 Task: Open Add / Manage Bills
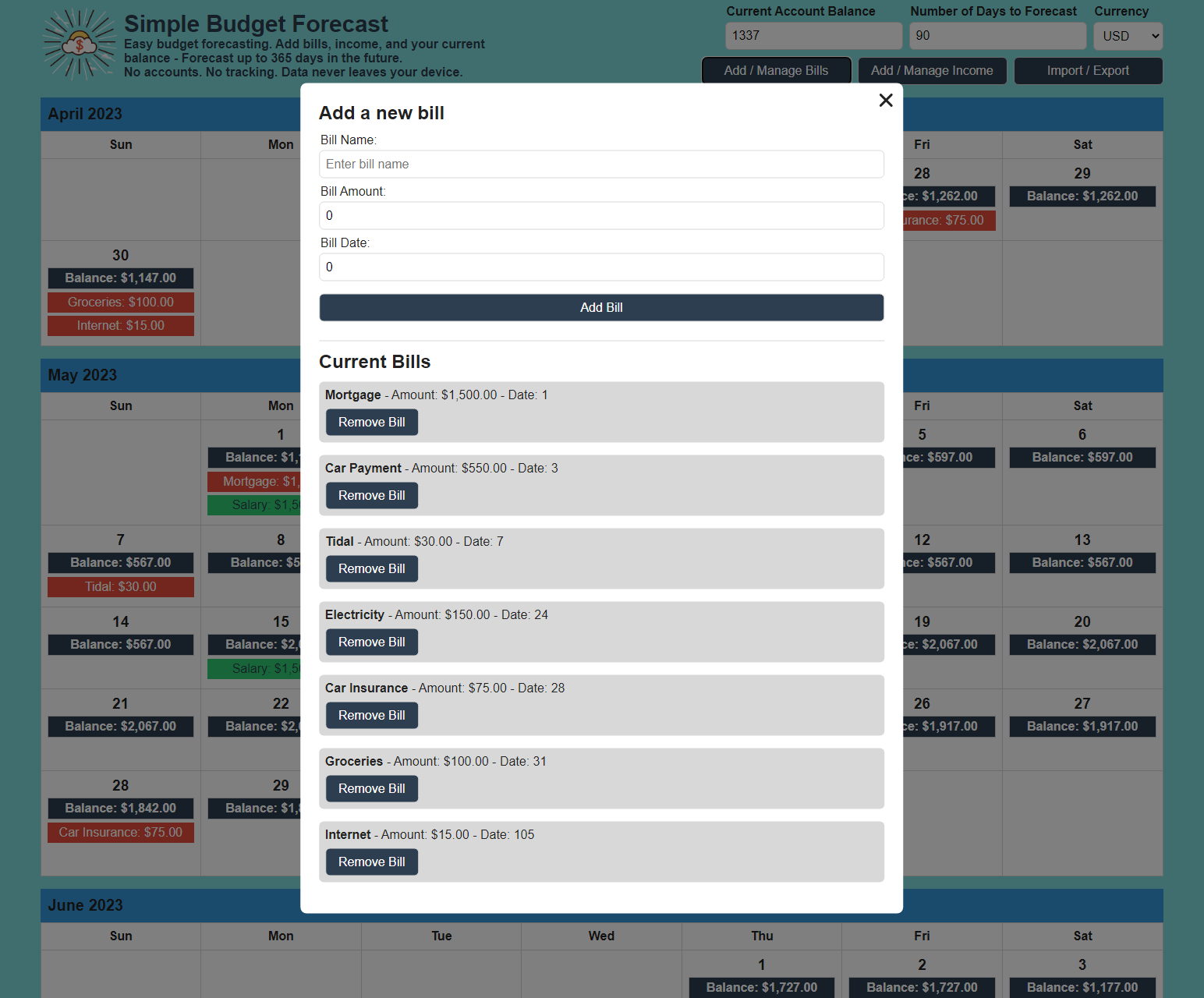click(776, 70)
